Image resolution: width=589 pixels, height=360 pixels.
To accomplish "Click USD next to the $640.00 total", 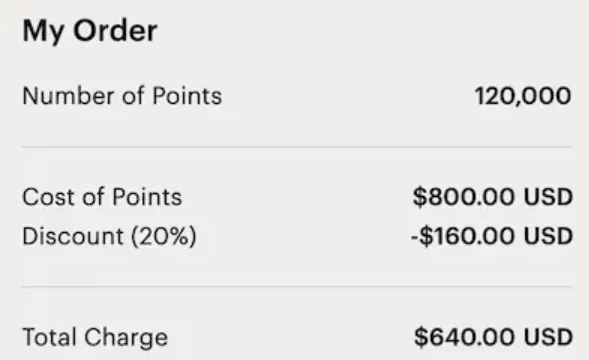I will 548,337.
